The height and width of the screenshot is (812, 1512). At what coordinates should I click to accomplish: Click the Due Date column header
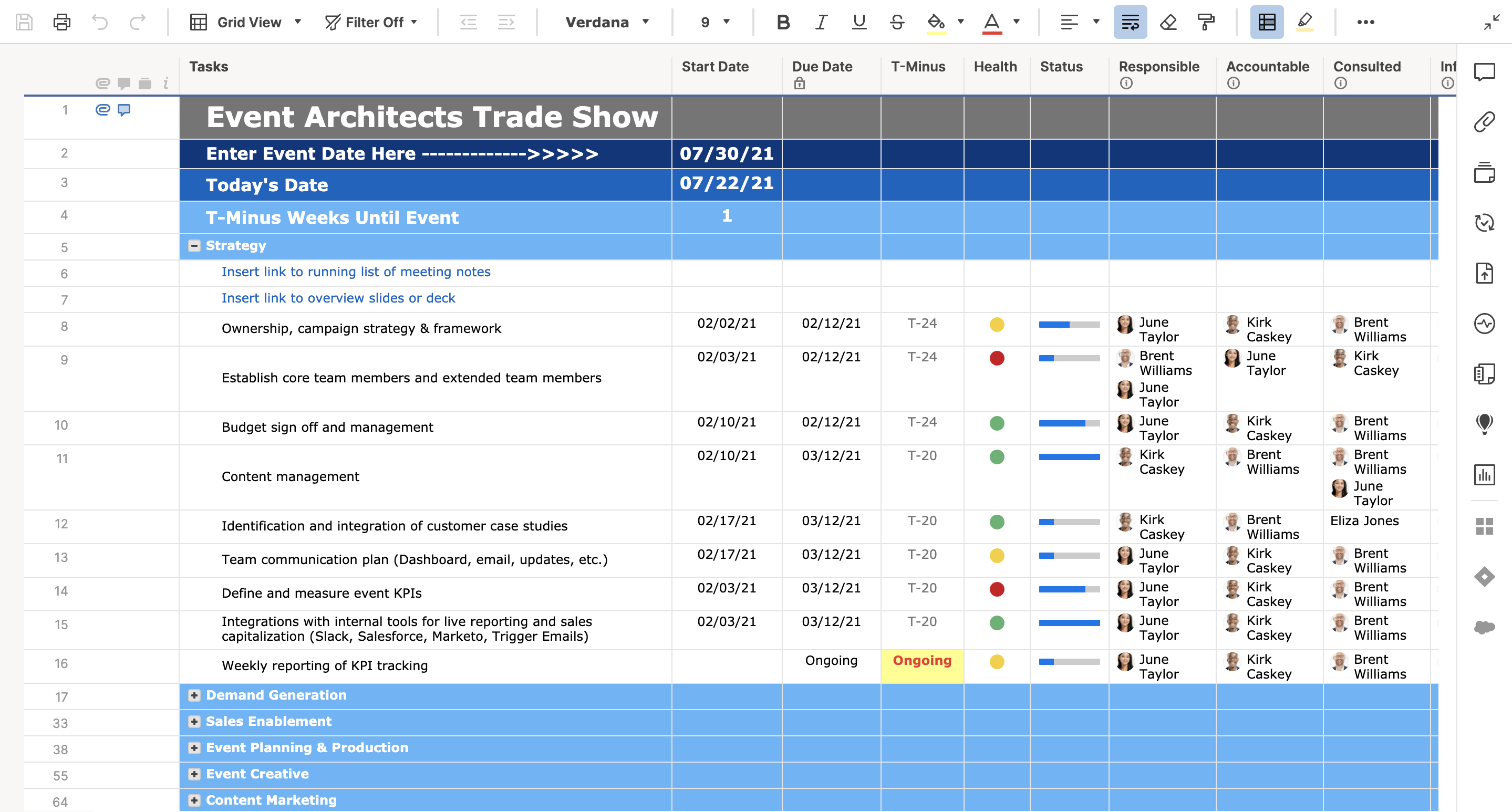click(x=822, y=67)
